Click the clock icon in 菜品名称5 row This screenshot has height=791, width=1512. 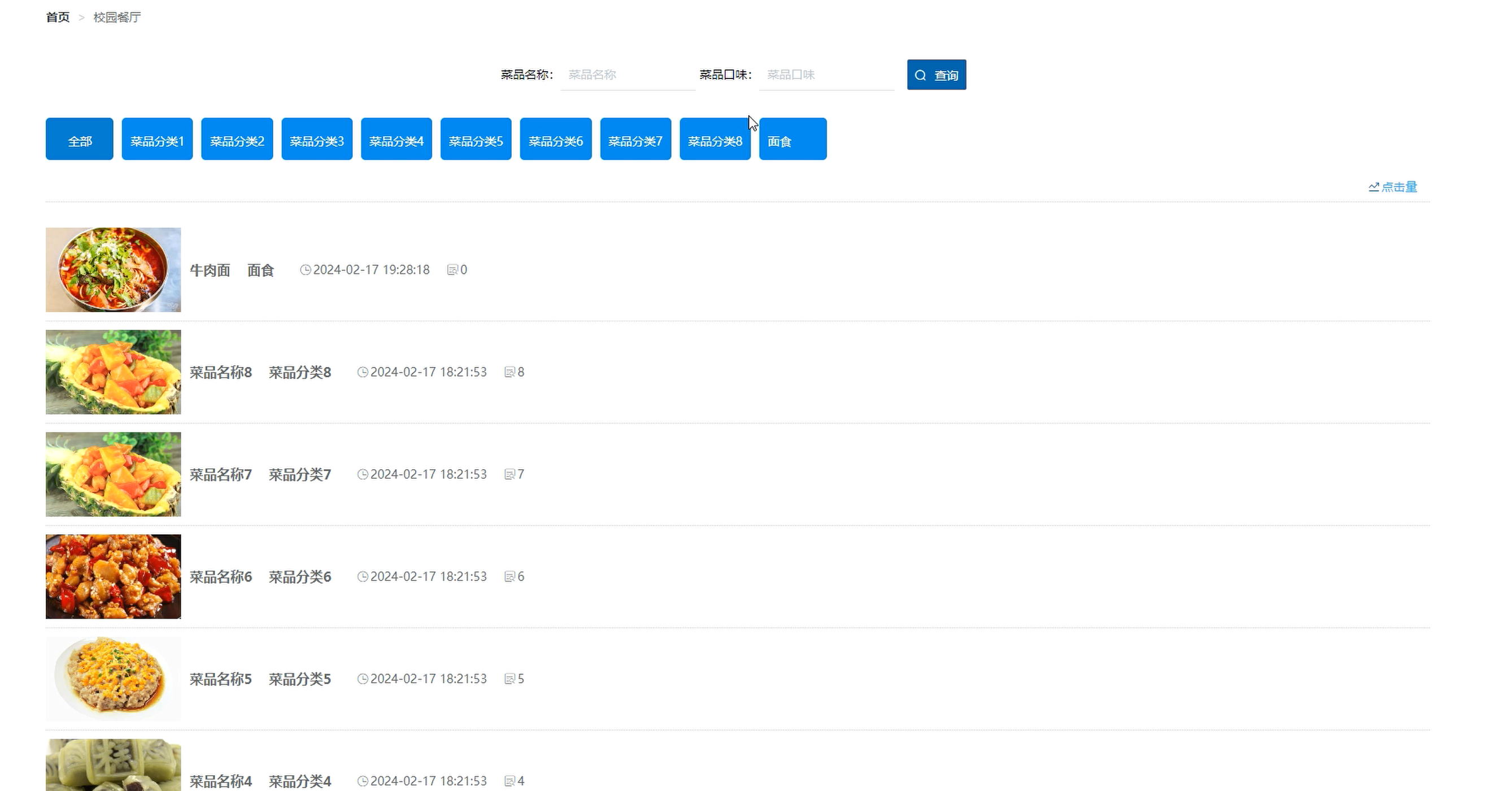363,679
